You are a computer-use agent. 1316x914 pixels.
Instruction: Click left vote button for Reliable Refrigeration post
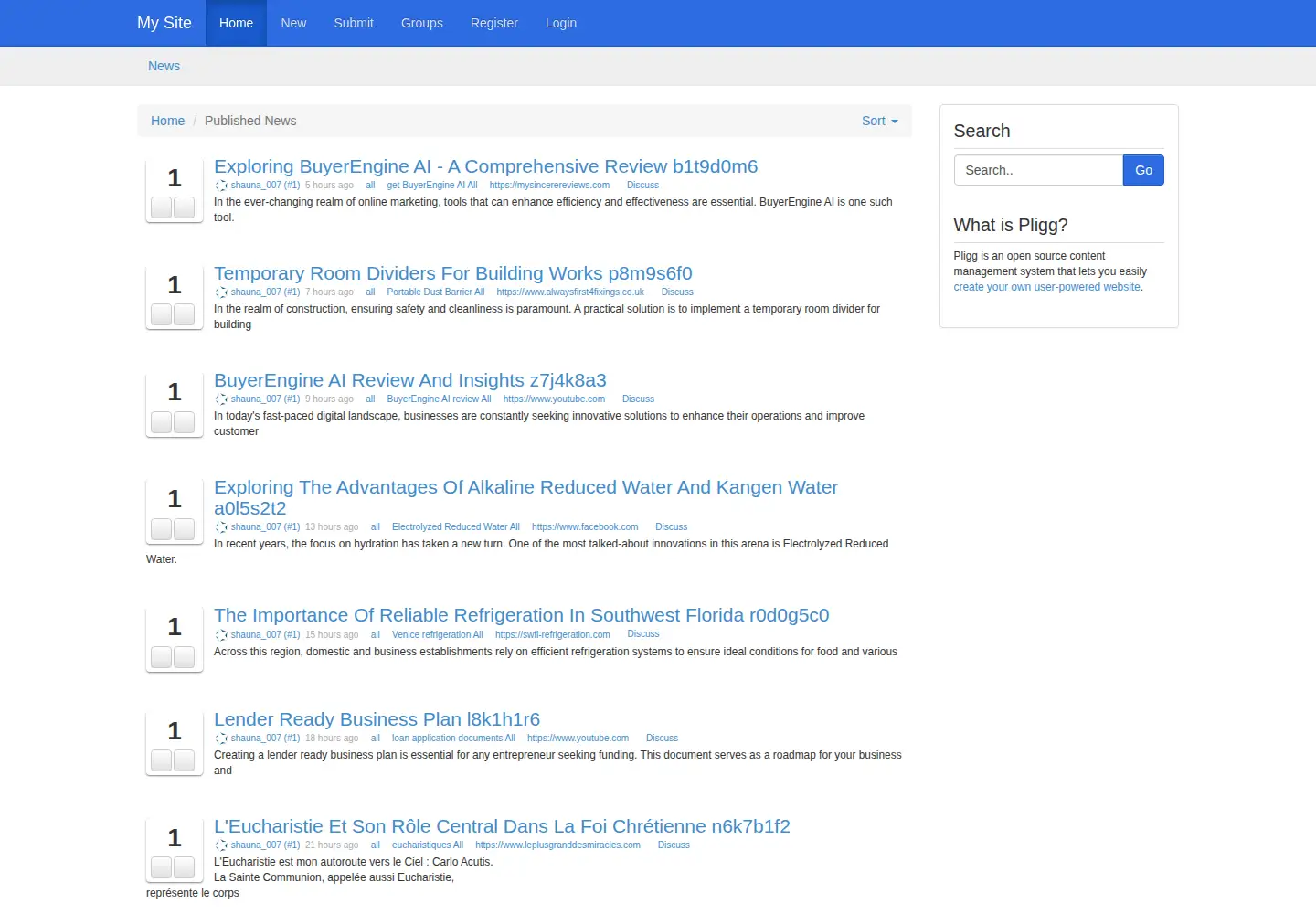point(162,656)
